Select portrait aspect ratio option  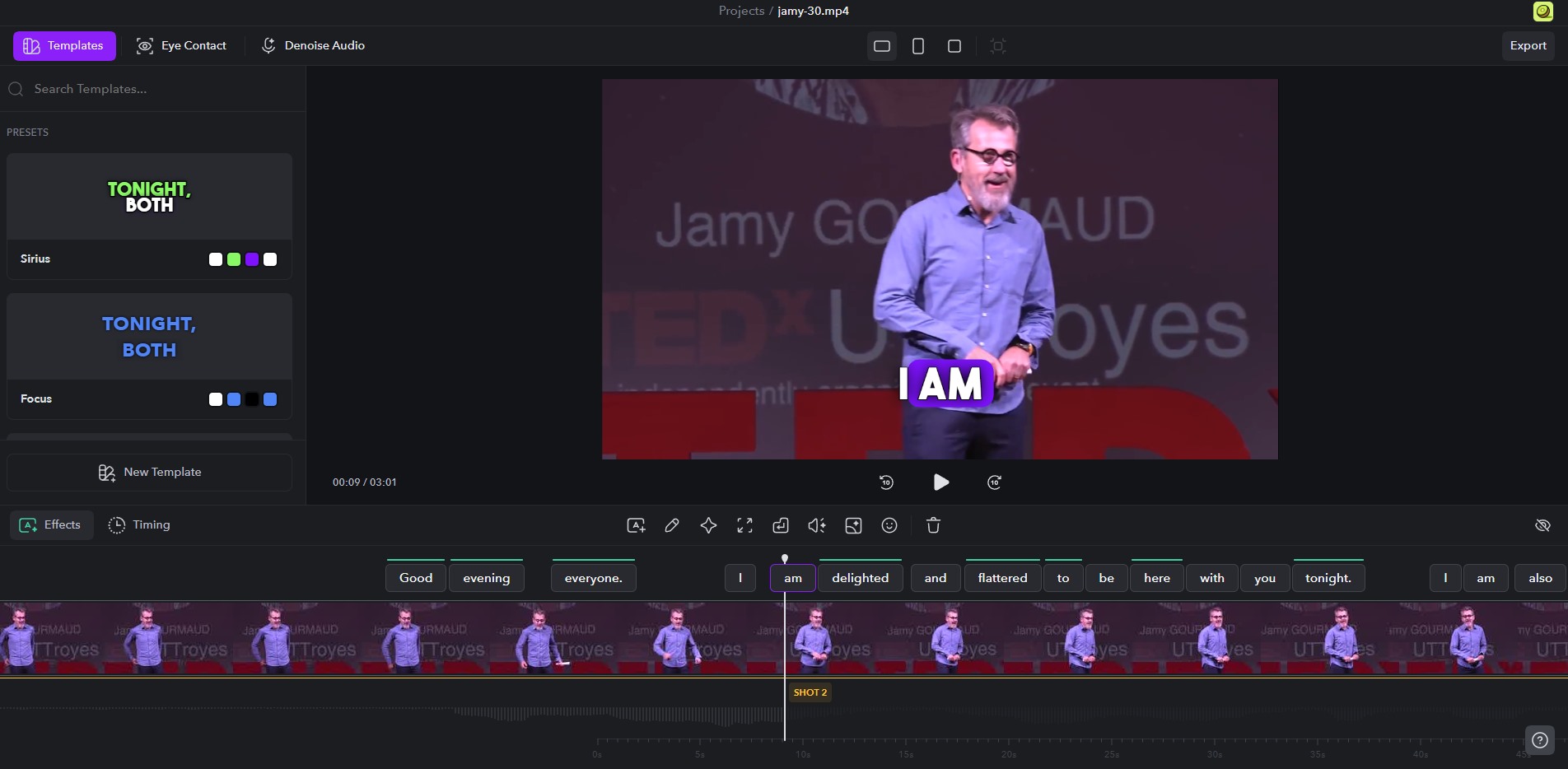(918, 46)
